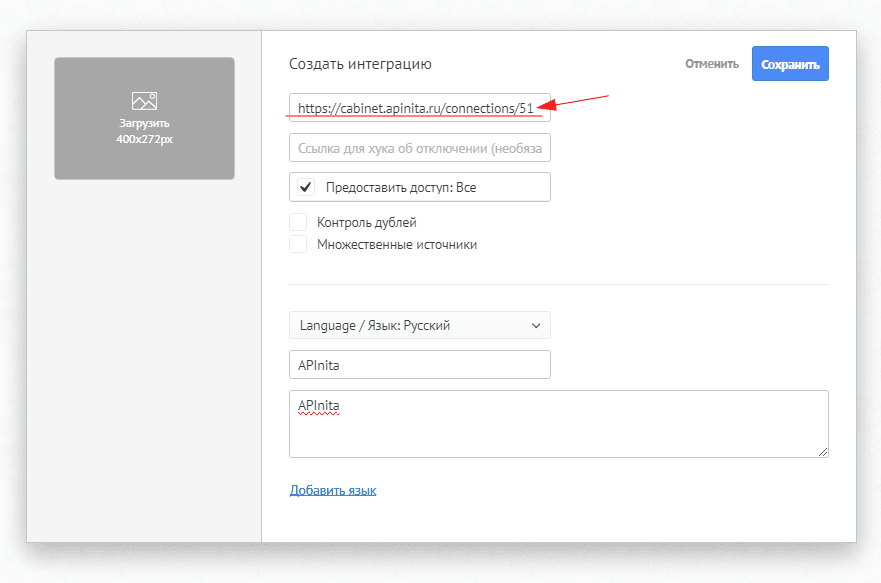This screenshot has height=583, width=881.
Task: Select the cabinet.apinita.ru connections URL field
Action: click(419, 106)
